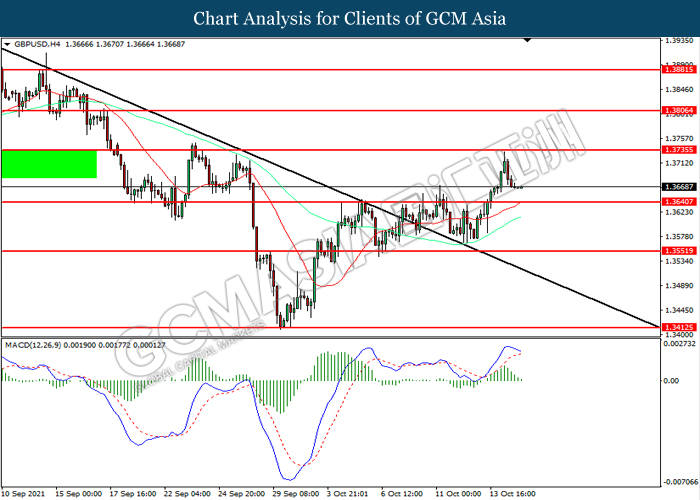Click the 29 Sep 08:00 time label
This screenshot has height=500, width=700.
pyautogui.click(x=296, y=494)
